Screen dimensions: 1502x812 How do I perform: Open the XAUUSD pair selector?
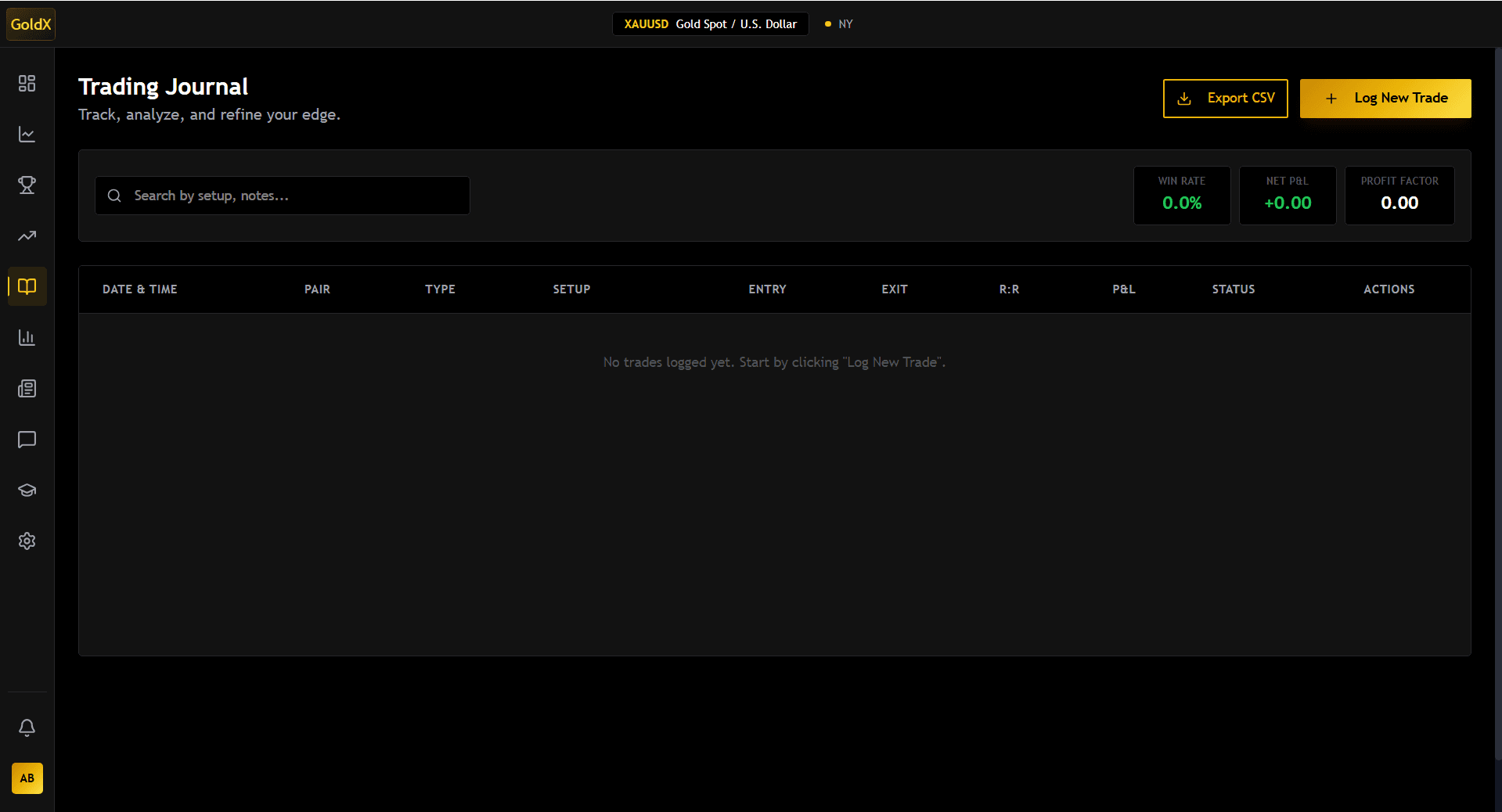point(709,23)
